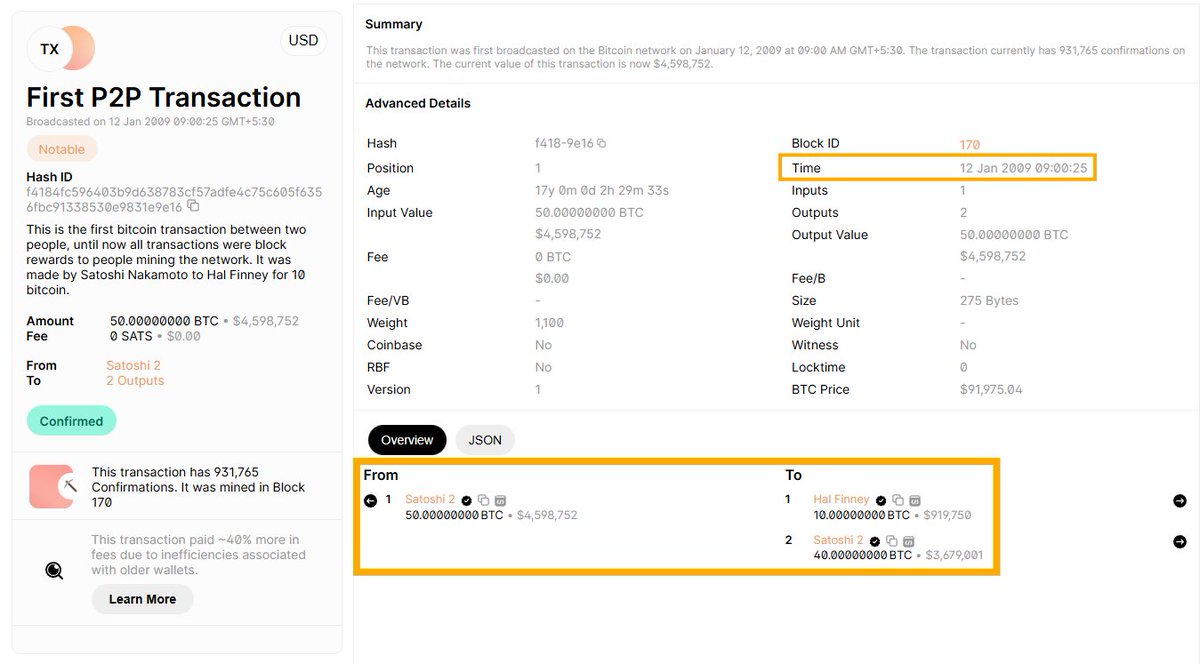Expand the Hal Finney output row arrow
Image resolution: width=1200 pixels, height=664 pixels.
pyautogui.click(x=1180, y=500)
